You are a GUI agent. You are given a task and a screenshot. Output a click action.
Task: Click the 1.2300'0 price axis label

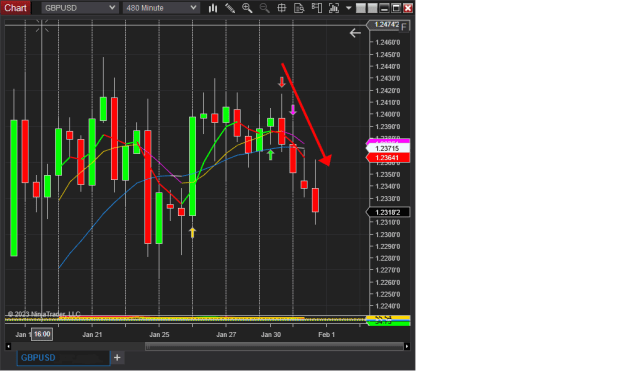tap(388, 234)
